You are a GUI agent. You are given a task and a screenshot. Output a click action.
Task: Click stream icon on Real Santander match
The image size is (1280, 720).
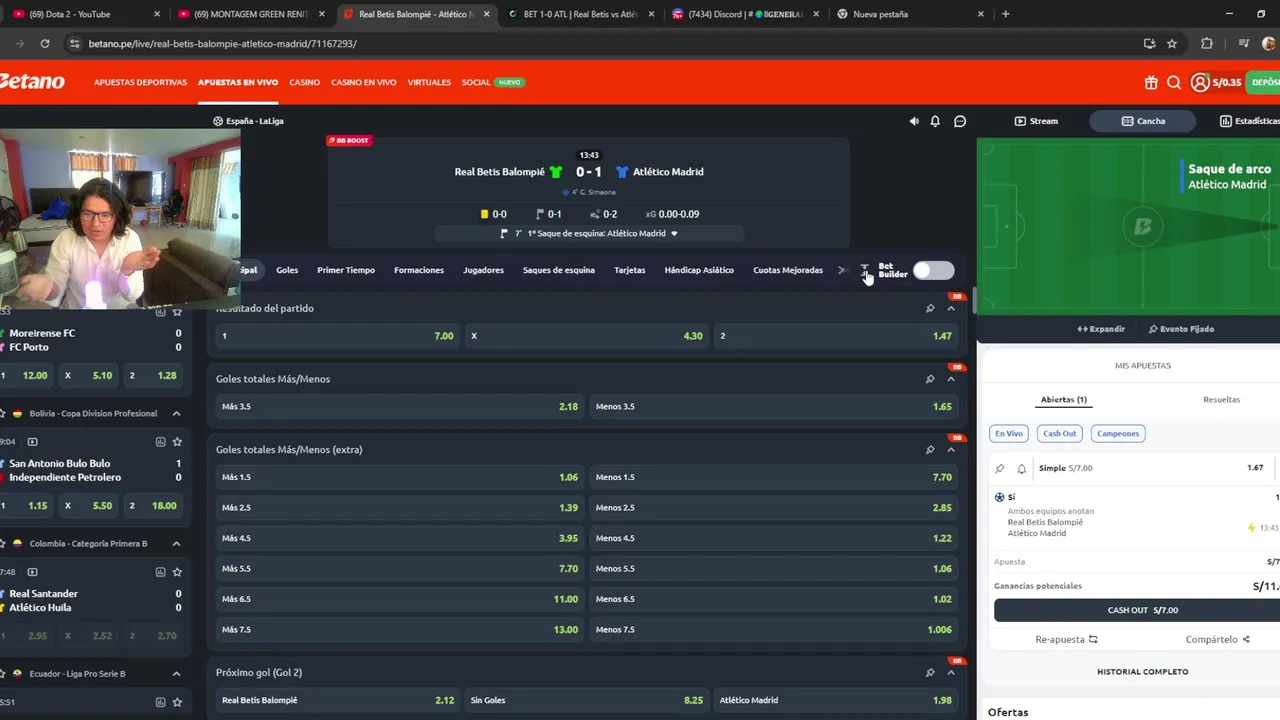click(x=32, y=572)
